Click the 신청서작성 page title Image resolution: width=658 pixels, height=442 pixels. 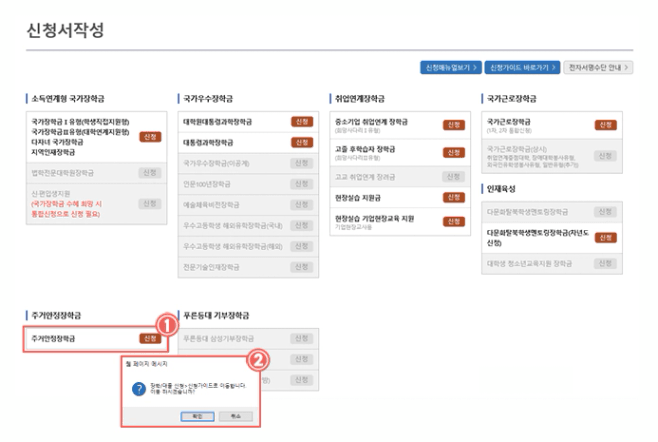pyautogui.click(x=65, y=30)
